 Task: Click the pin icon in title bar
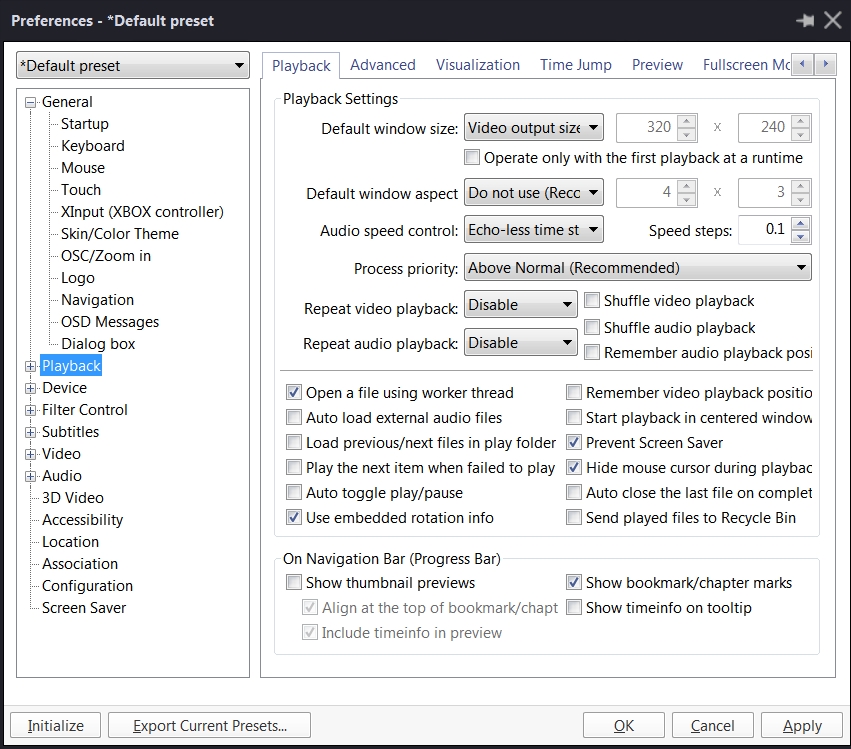click(804, 20)
